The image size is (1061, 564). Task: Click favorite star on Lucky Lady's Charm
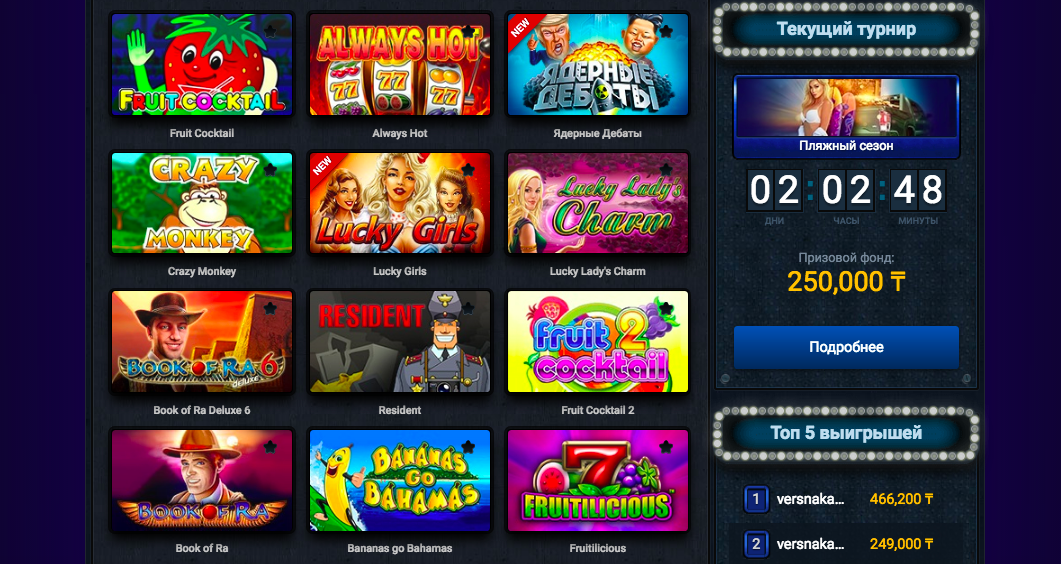666,170
